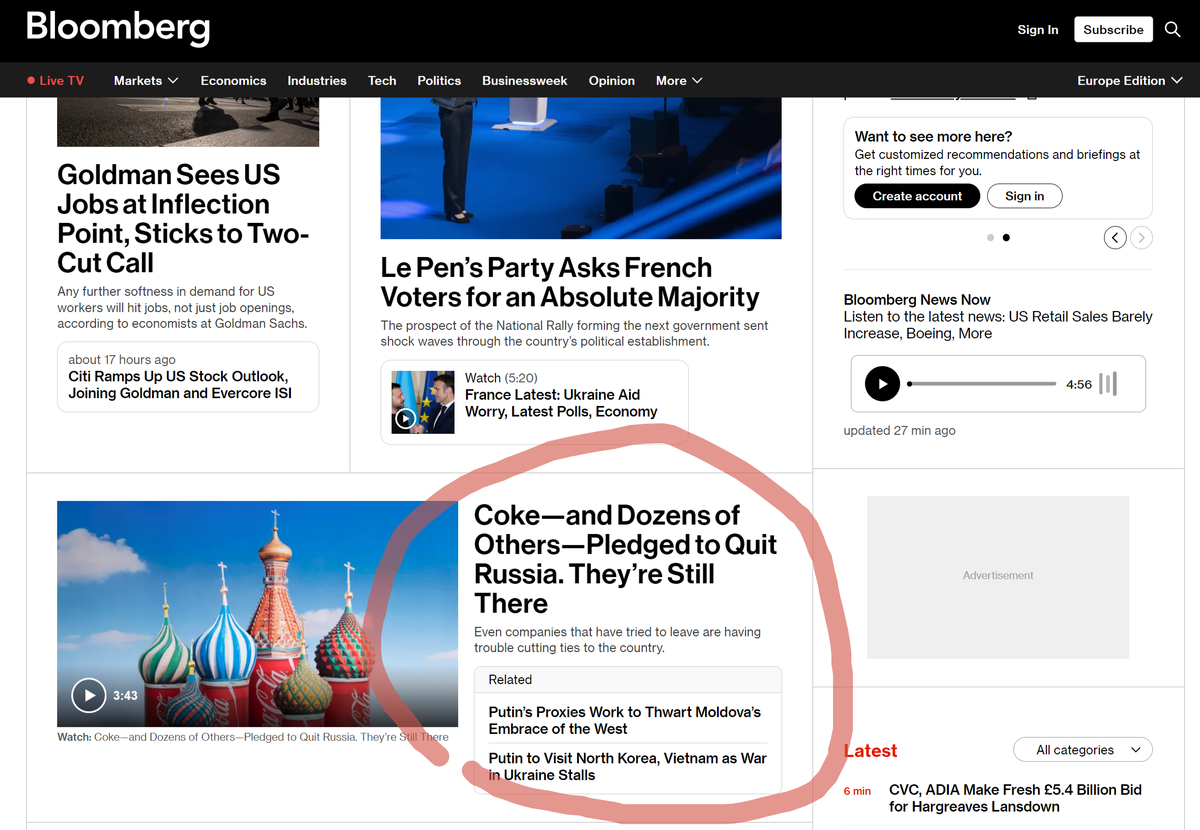Go to the Tech section

(x=382, y=80)
